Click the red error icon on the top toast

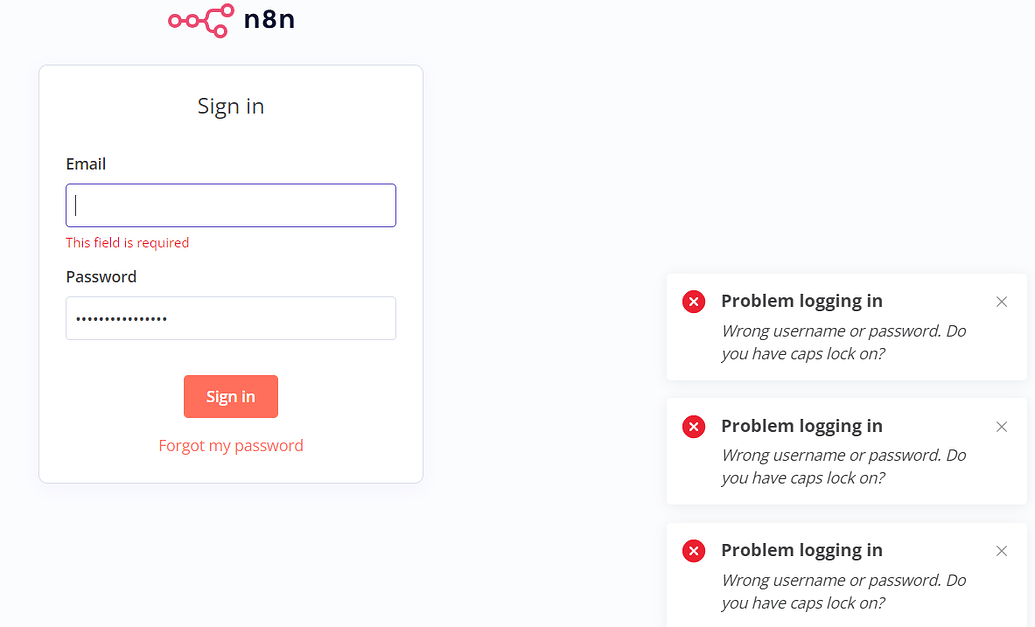coord(693,301)
